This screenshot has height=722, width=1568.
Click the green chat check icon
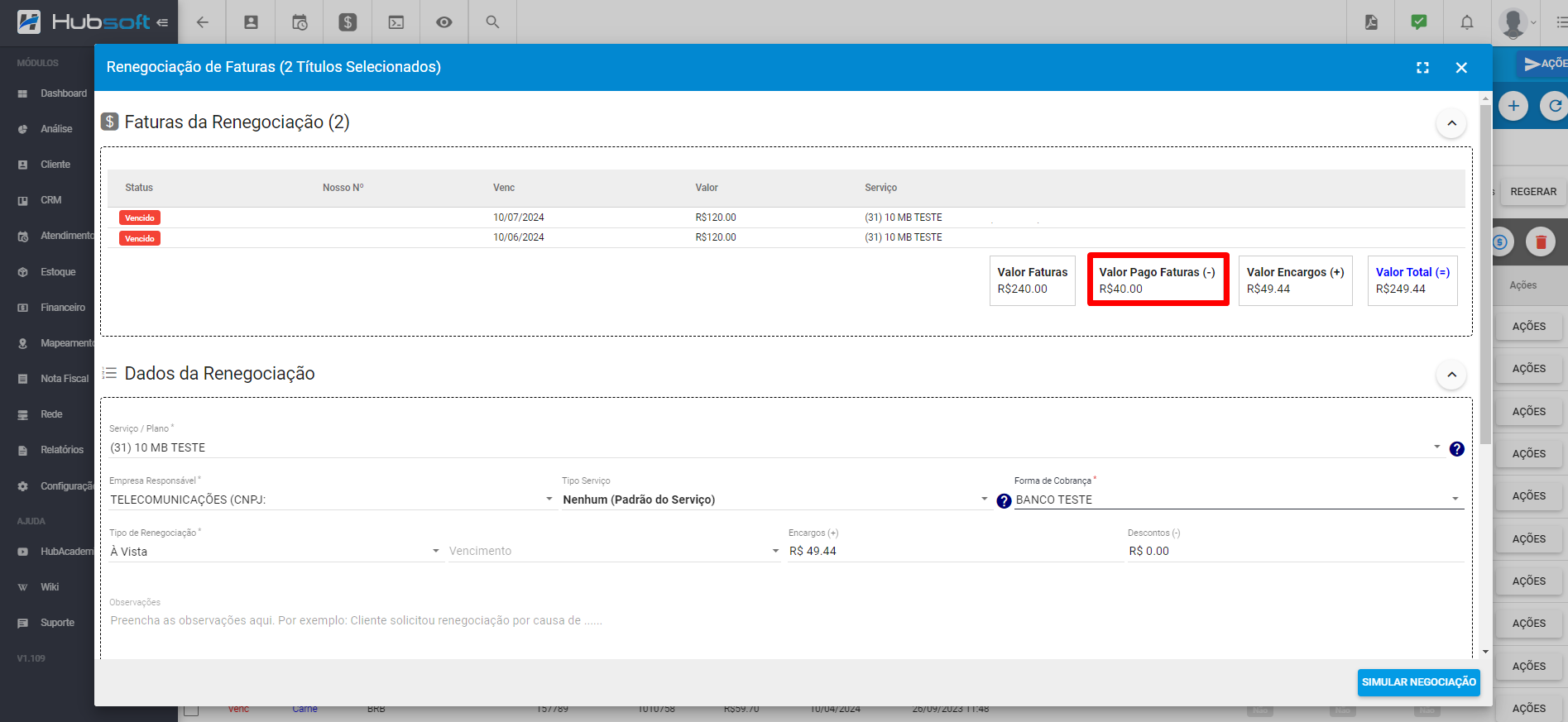[x=1419, y=22]
